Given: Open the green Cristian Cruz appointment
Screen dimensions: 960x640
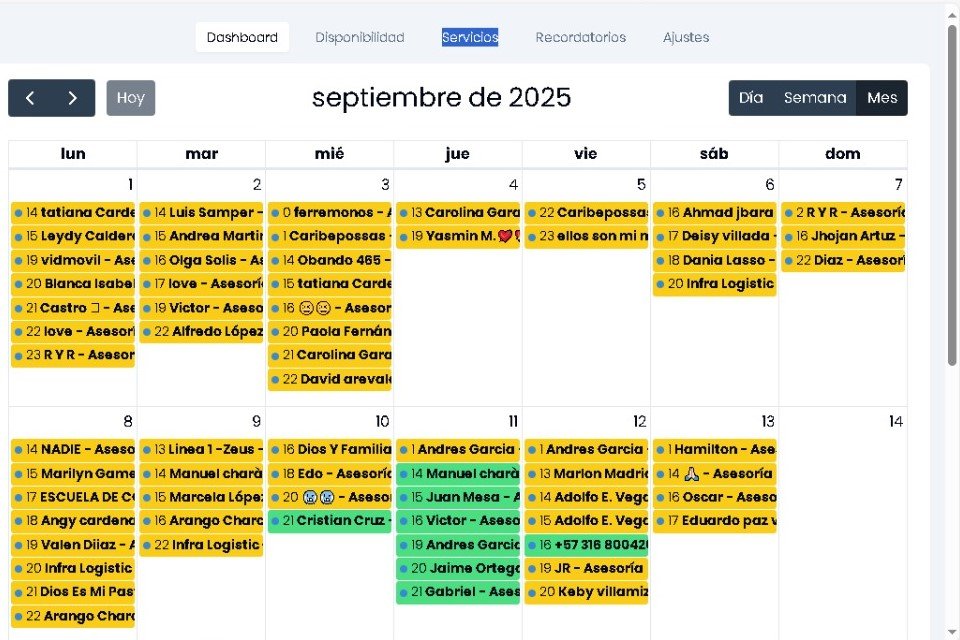Looking at the screenshot, I should tap(330, 521).
